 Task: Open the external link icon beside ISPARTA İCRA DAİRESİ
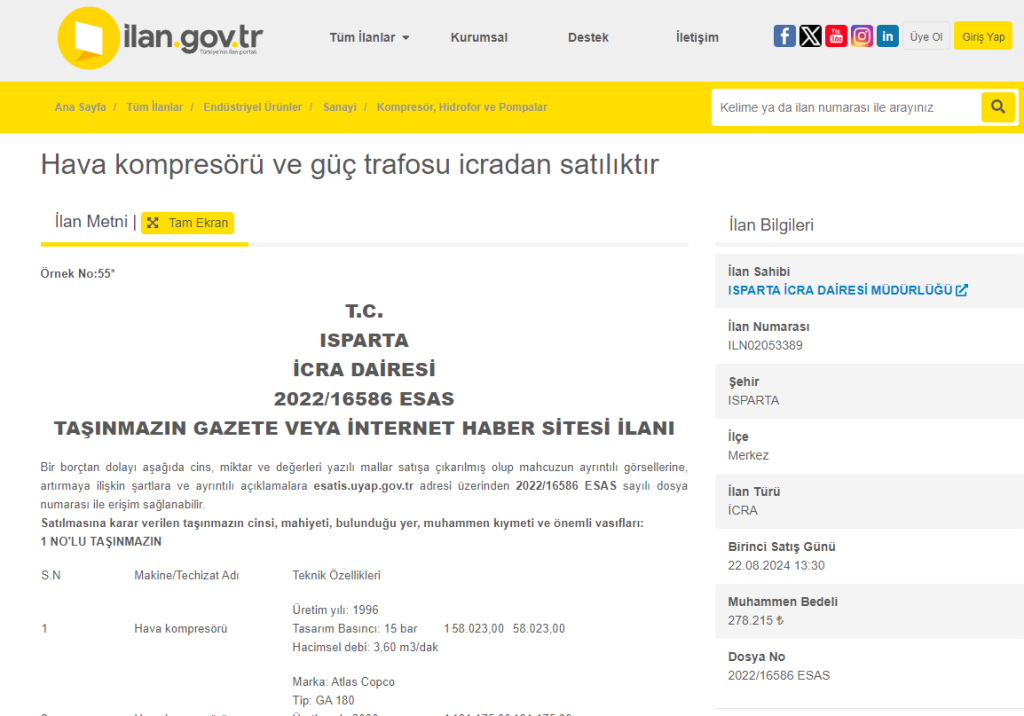point(961,290)
